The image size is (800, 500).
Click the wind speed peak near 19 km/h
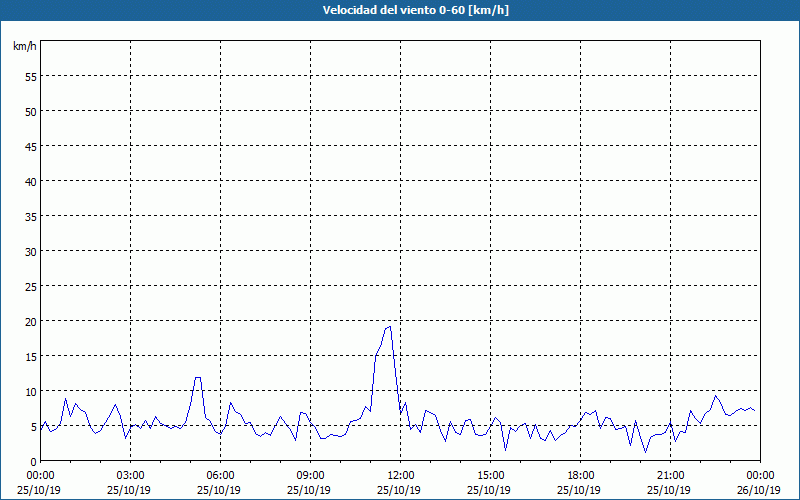pyautogui.click(x=390, y=327)
